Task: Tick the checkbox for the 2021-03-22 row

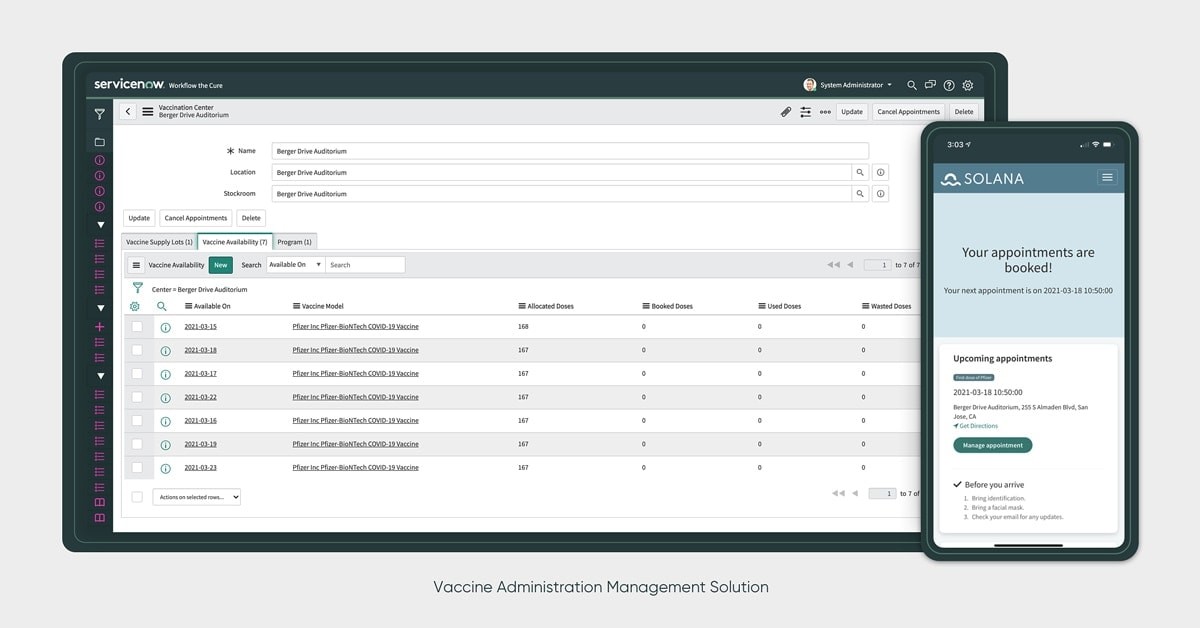Action: pos(137,397)
